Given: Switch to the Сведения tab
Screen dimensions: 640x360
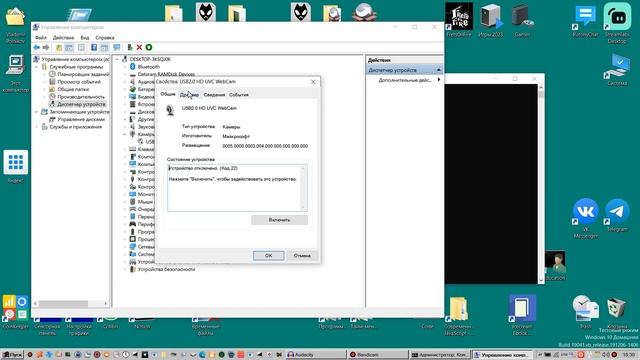Looking at the screenshot, I should pos(214,95).
